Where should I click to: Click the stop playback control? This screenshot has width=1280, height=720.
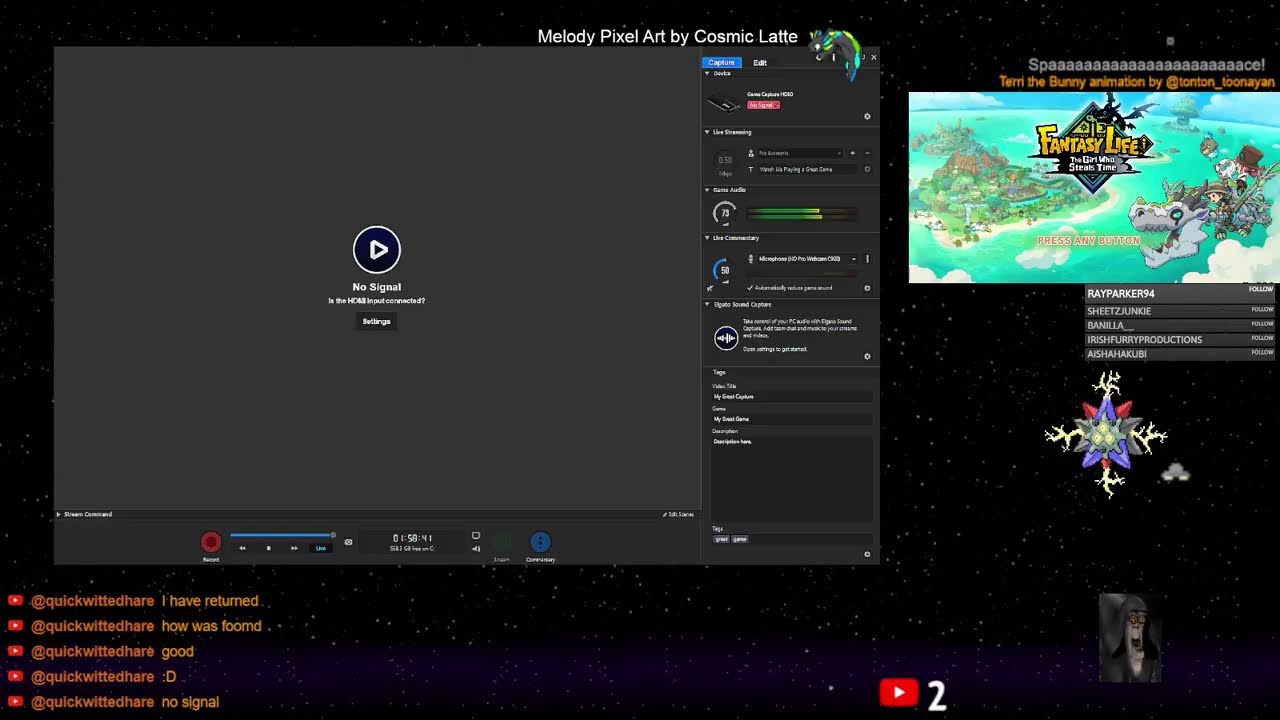click(268, 548)
